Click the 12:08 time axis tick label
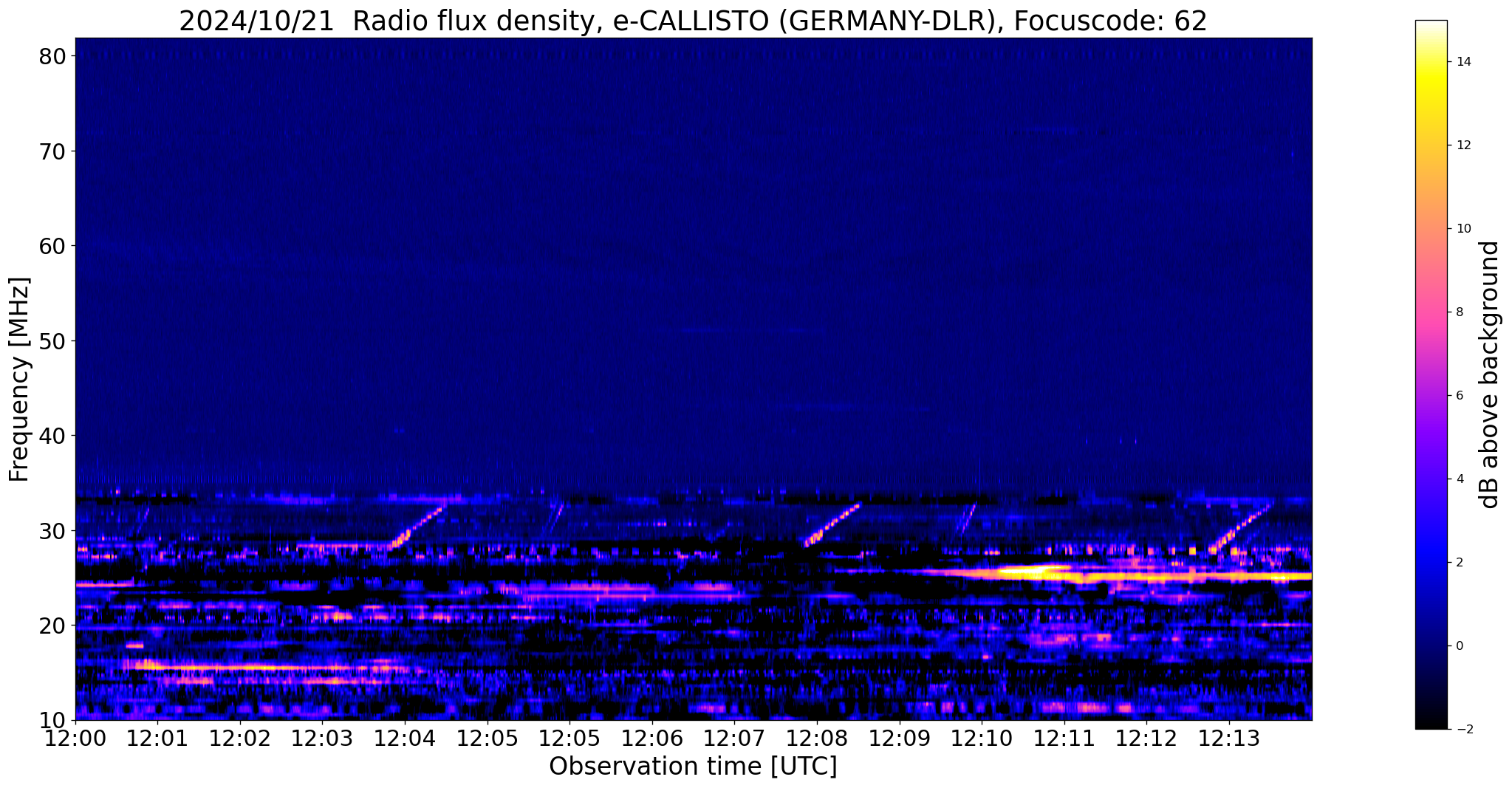Screen dimensions: 1512x788 pyautogui.click(x=818, y=739)
